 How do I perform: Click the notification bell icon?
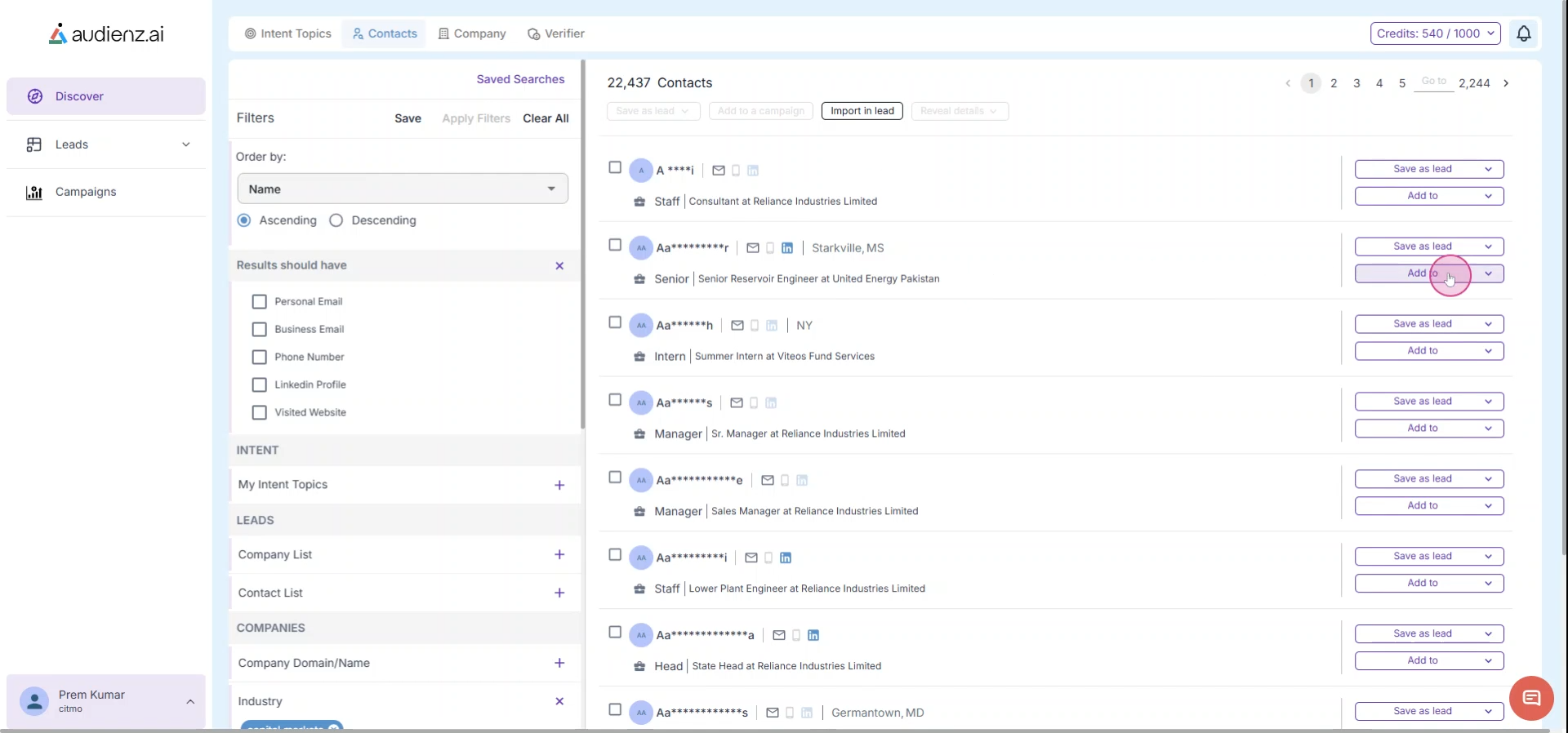[1523, 33]
